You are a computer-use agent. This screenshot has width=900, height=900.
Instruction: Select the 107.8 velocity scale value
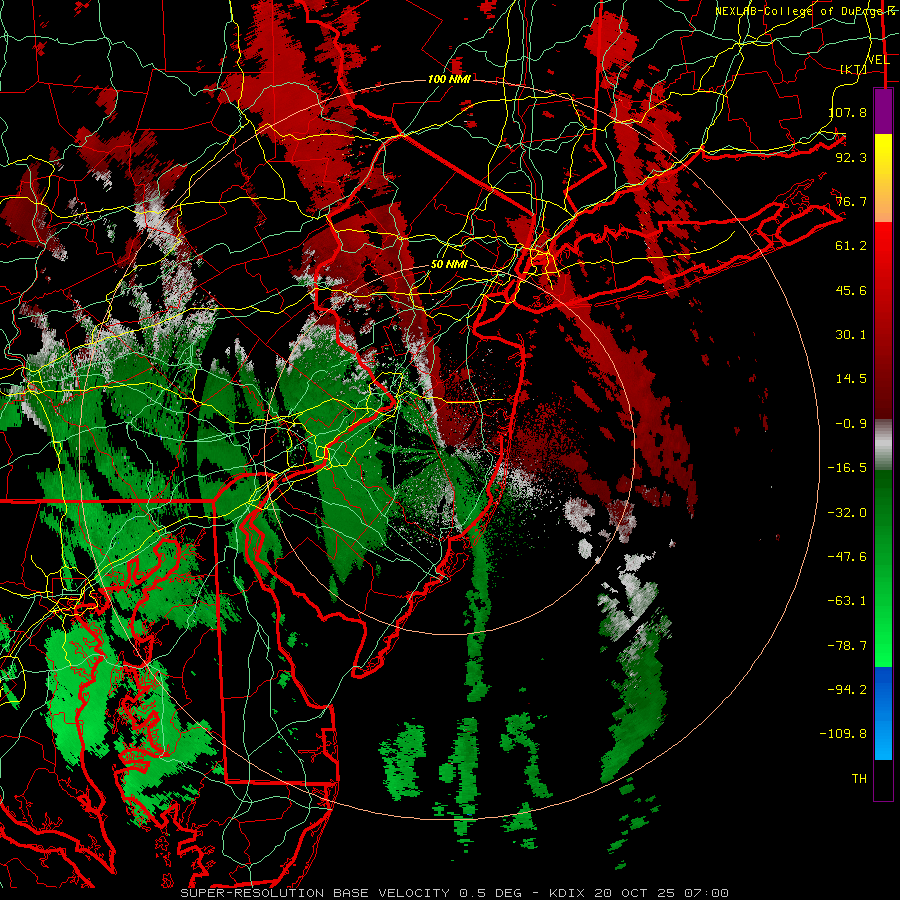(848, 112)
